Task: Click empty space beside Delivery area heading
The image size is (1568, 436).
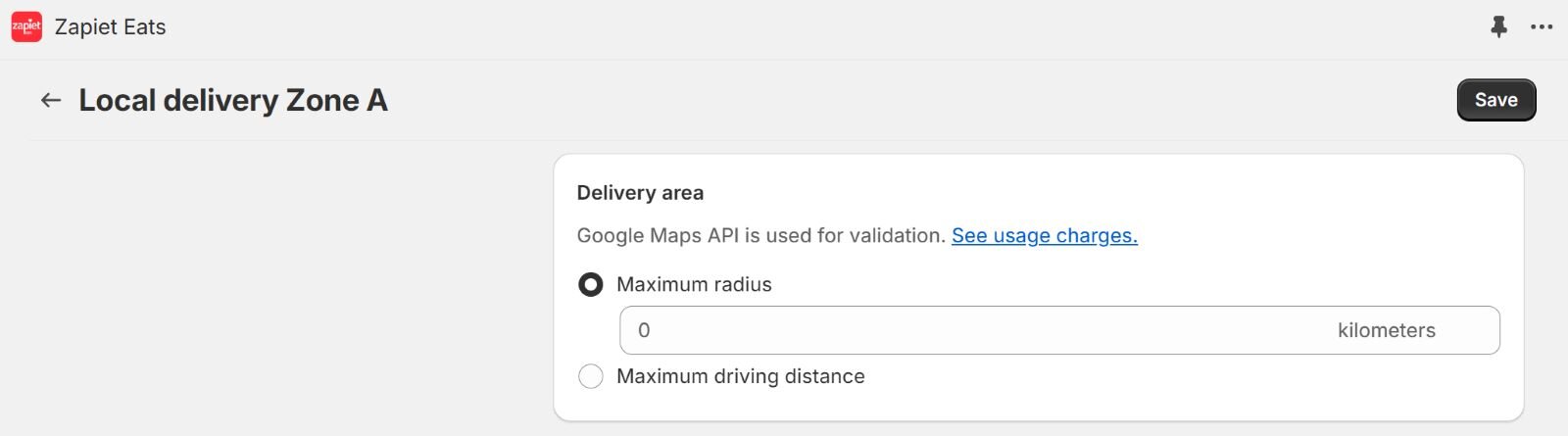Action: click(1078, 193)
